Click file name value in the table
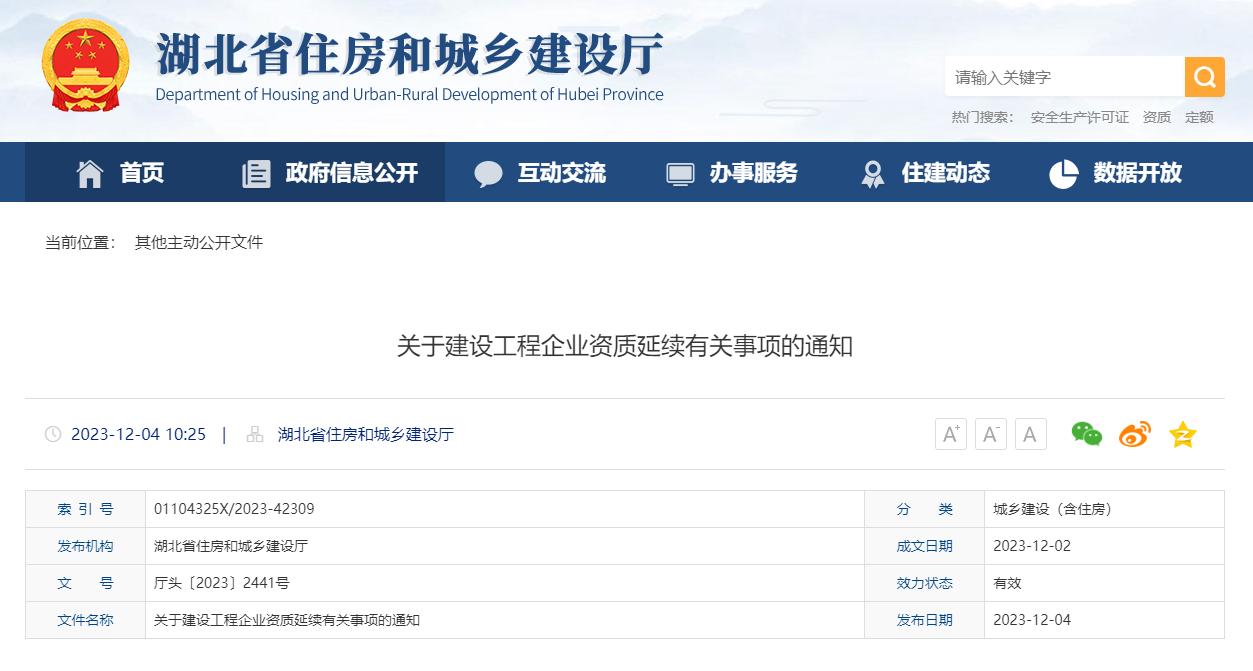Image resolution: width=1253 pixels, height=671 pixels. tap(287, 620)
